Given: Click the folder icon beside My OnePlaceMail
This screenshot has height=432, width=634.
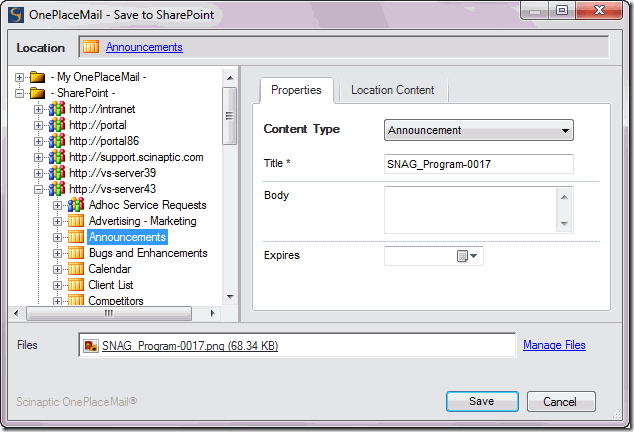Looking at the screenshot, I should click(x=38, y=77).
